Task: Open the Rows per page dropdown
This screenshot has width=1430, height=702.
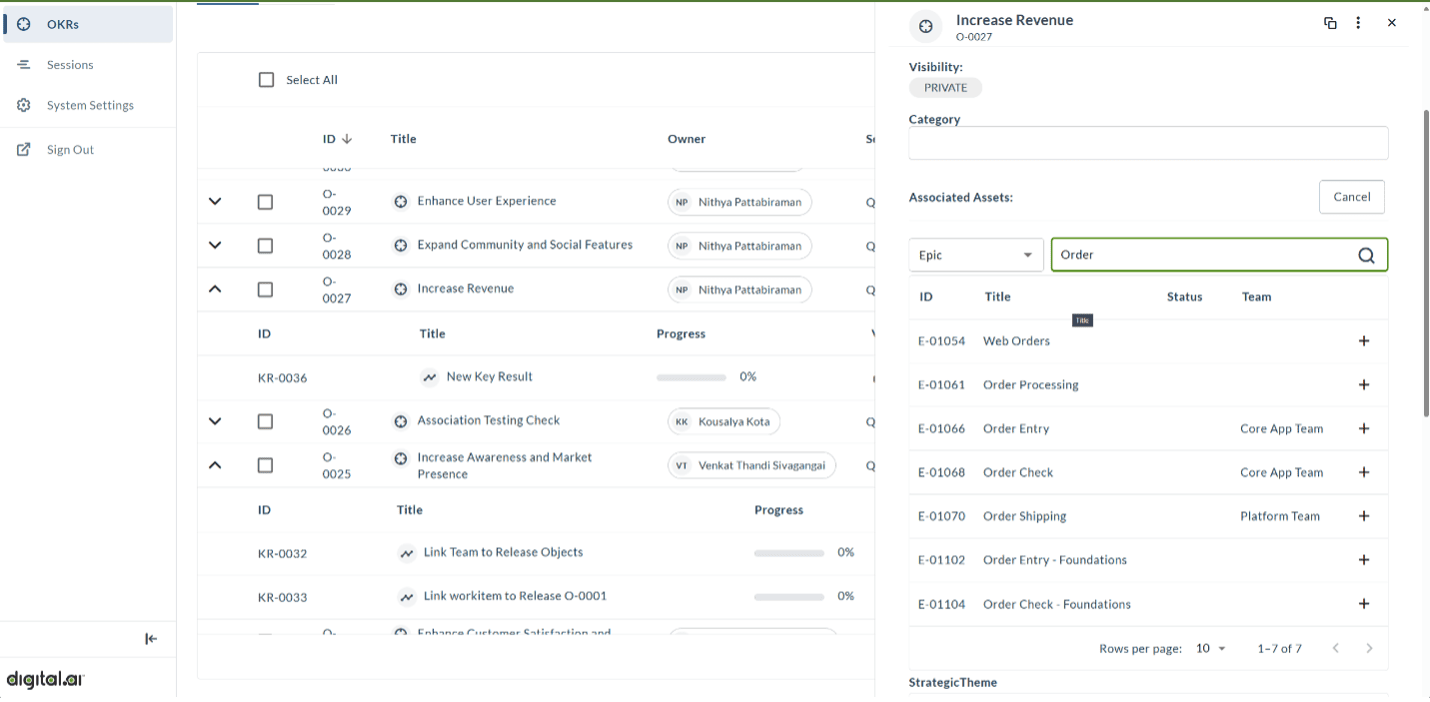Action: tap(1210, 649)
